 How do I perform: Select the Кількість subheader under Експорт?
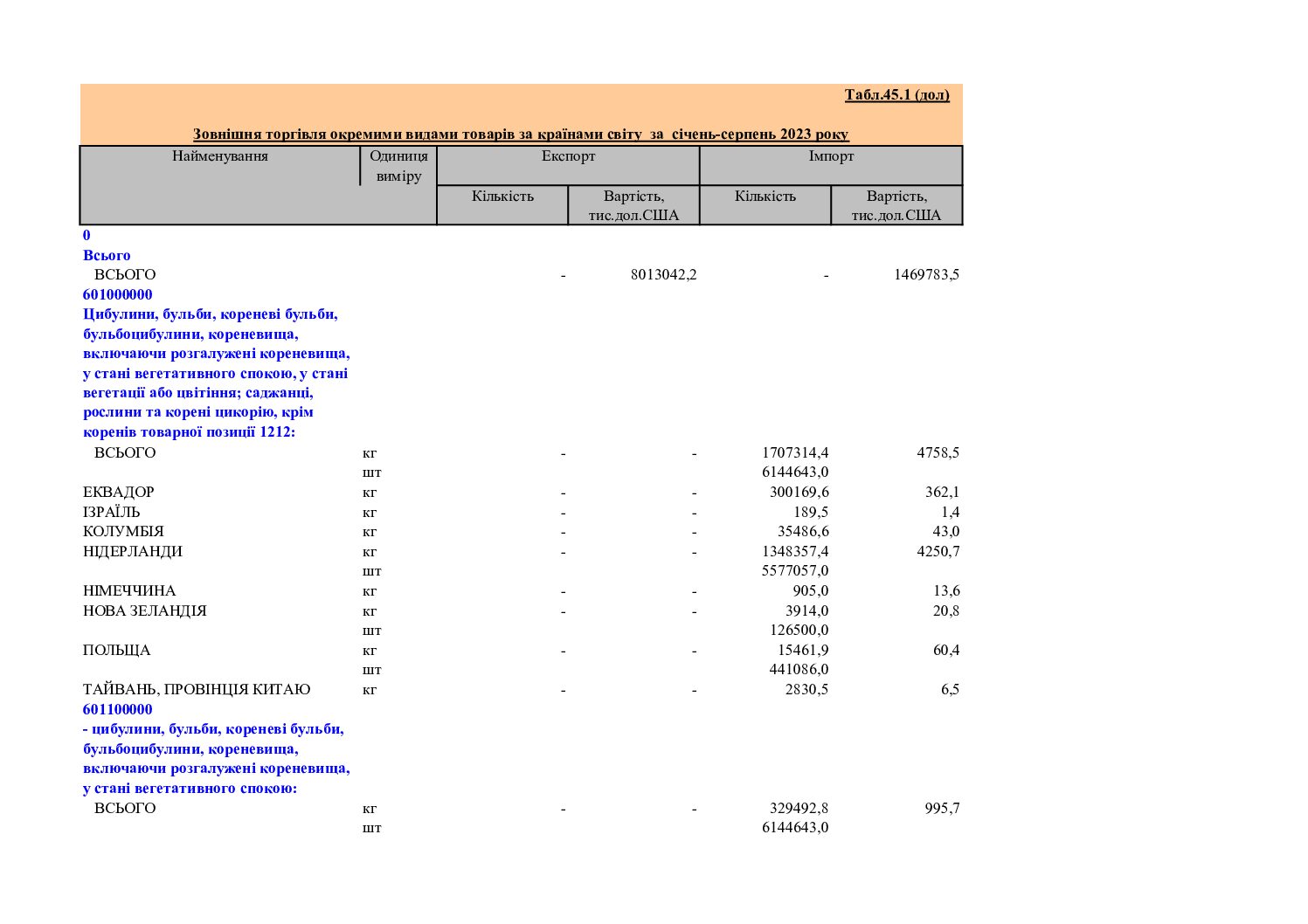(x=502, y=196)
